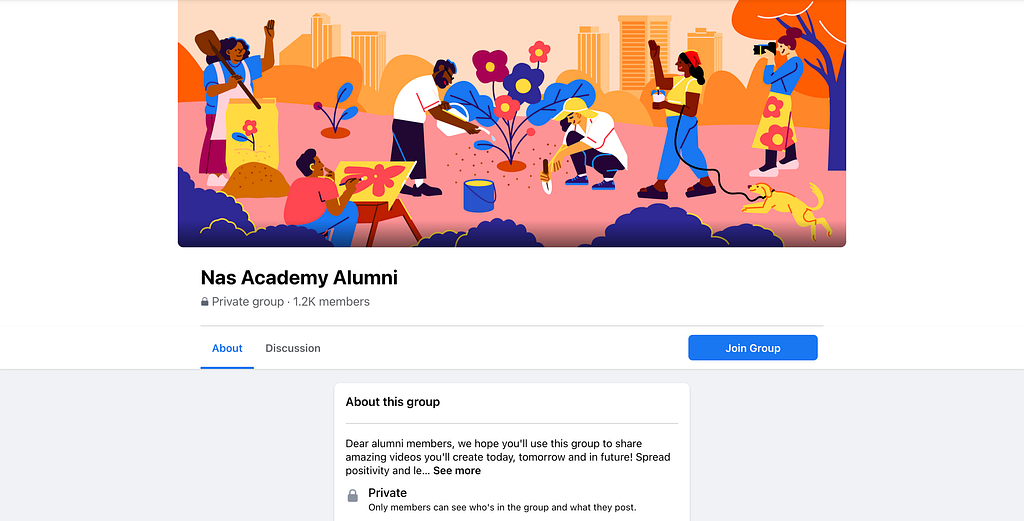Open the Discussion tab
Image resolution: width=1024 pixels, height=521 pixels.
pos(293,348)
